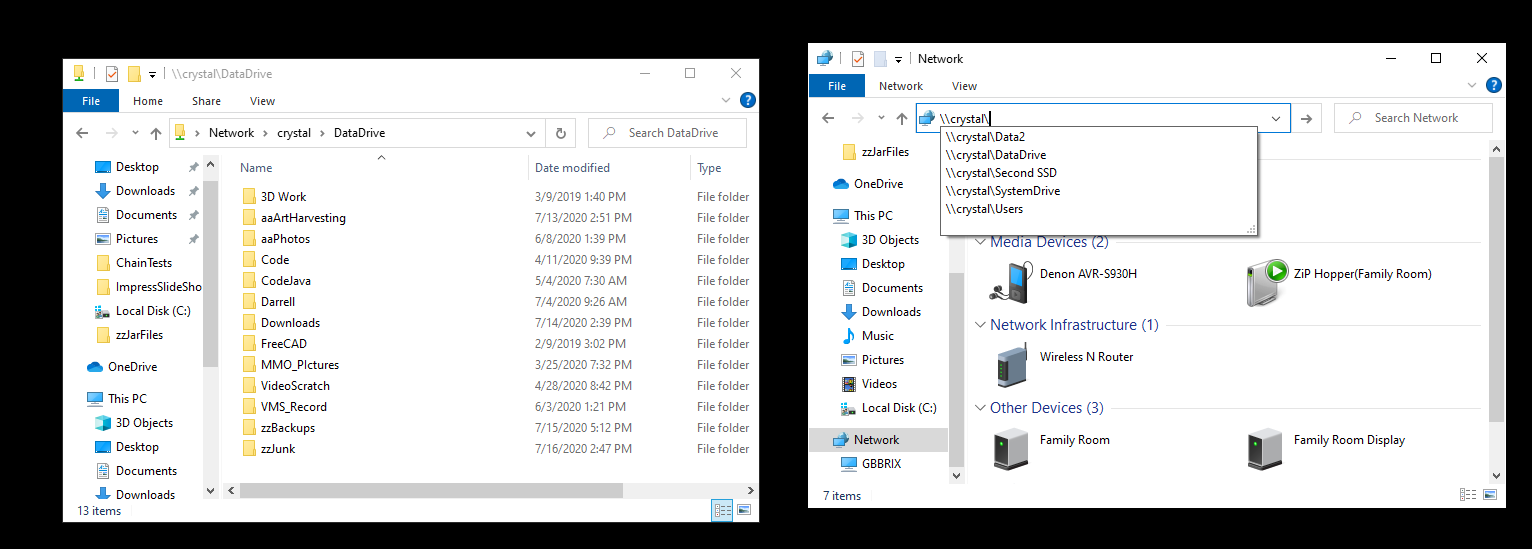1532x549 pixels.
Task: Click the Help question mark in DataDrive window
Action: coord(746,100)
